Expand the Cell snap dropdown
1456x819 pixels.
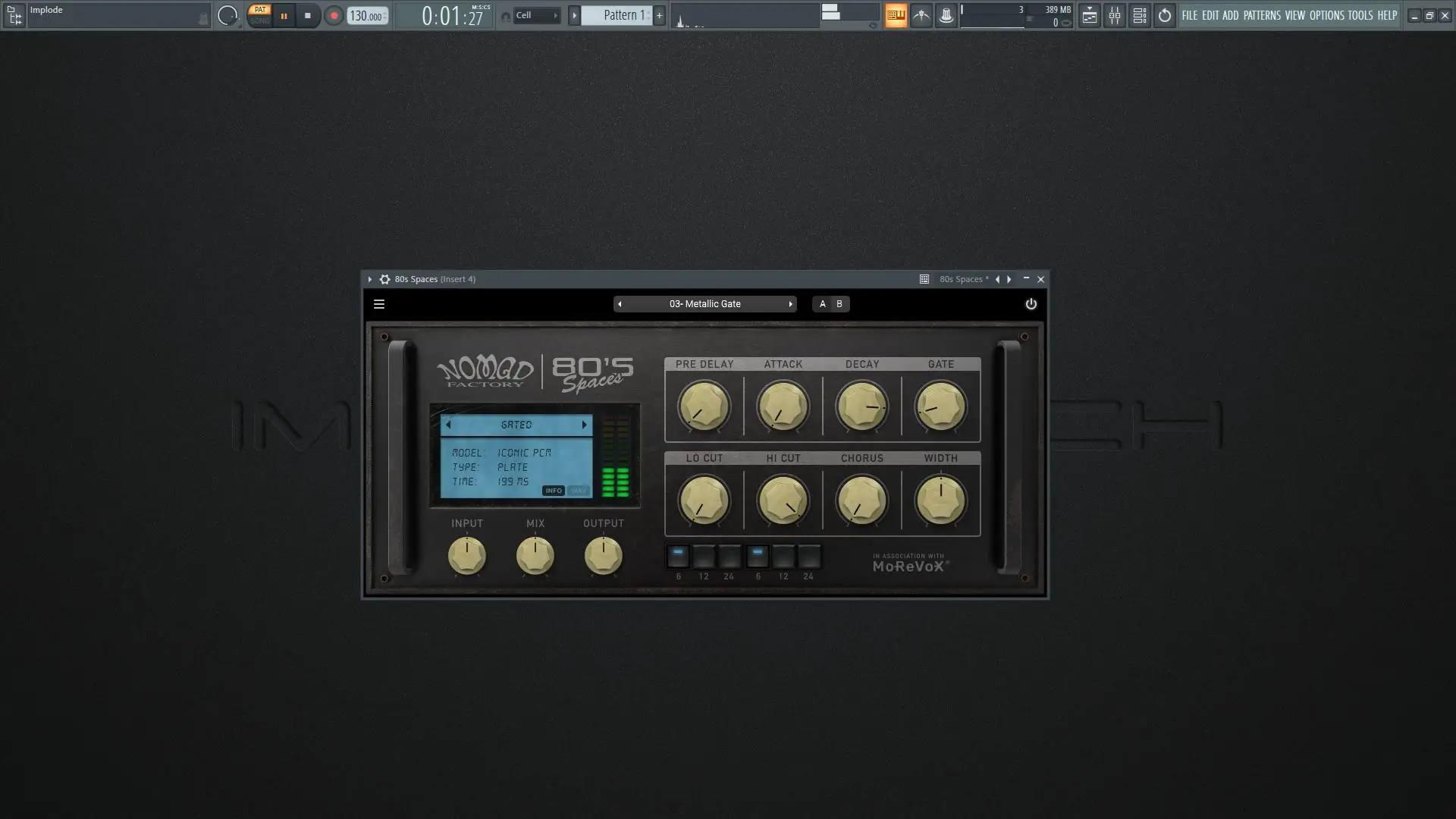pyautogui.click(x=537, y=15)
